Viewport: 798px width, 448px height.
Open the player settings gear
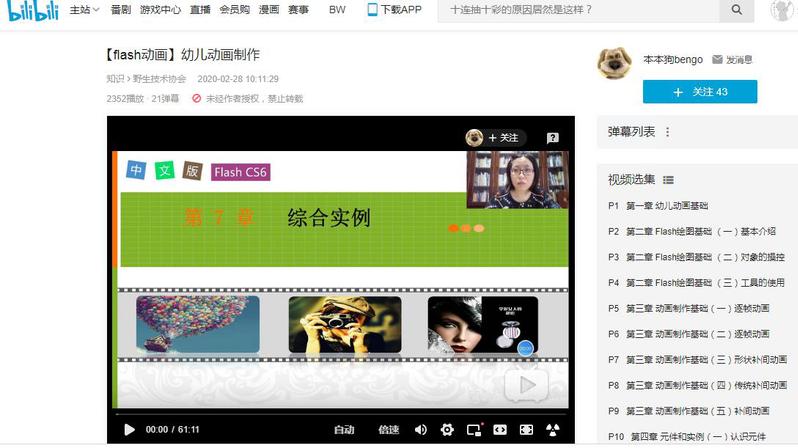point(447,430)
